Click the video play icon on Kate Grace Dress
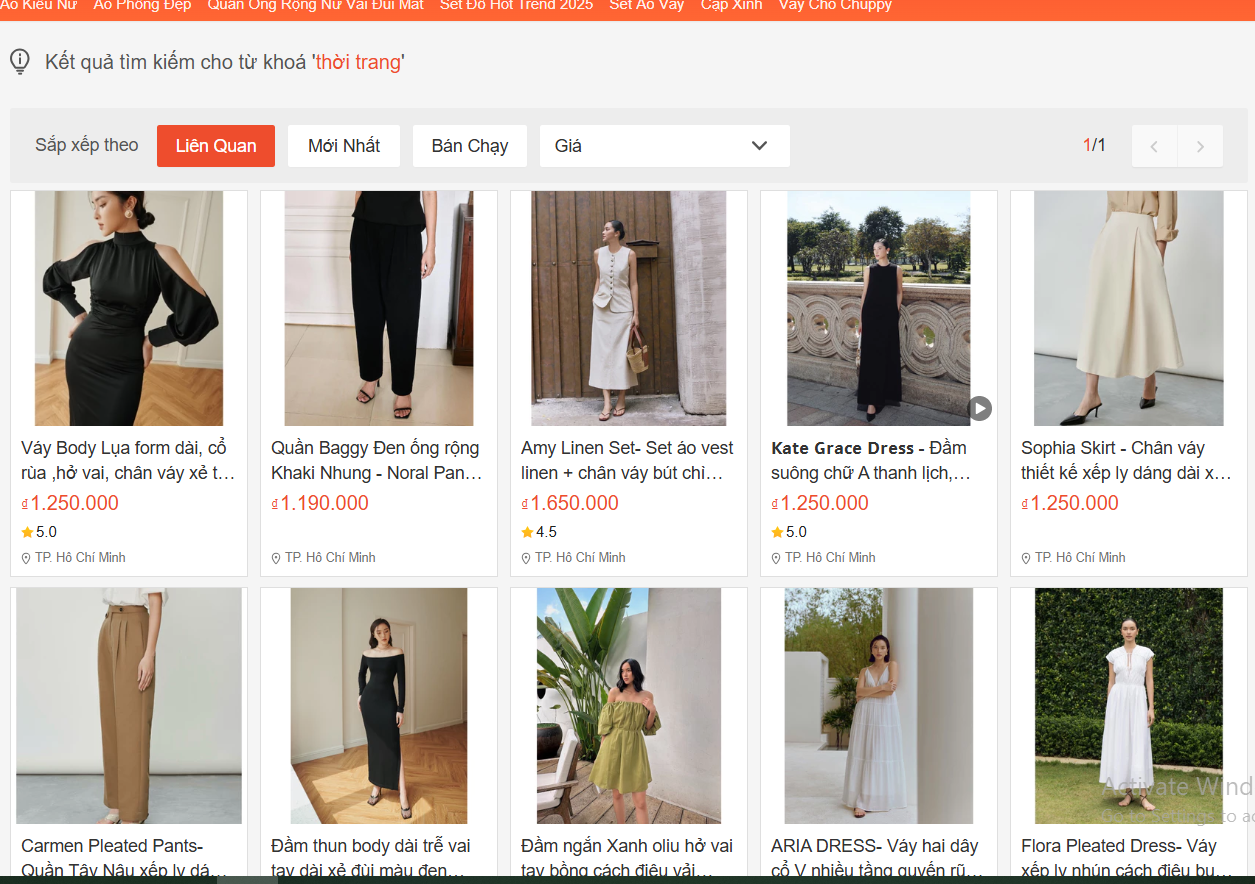Image resolution: width=1255 pixels, height=884 pixels. coord(979,408)
